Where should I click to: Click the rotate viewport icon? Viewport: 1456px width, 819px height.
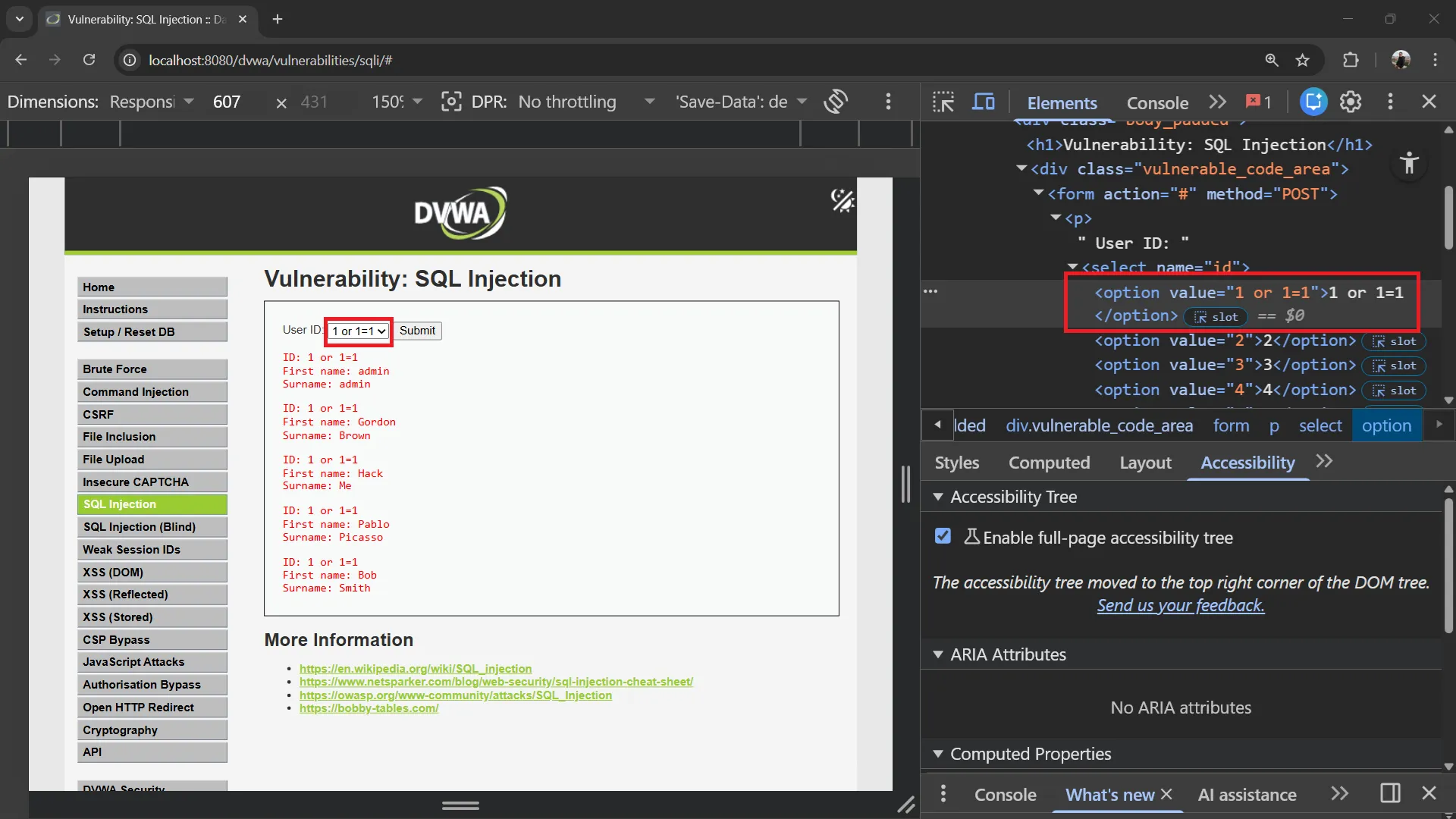[836, 101]
